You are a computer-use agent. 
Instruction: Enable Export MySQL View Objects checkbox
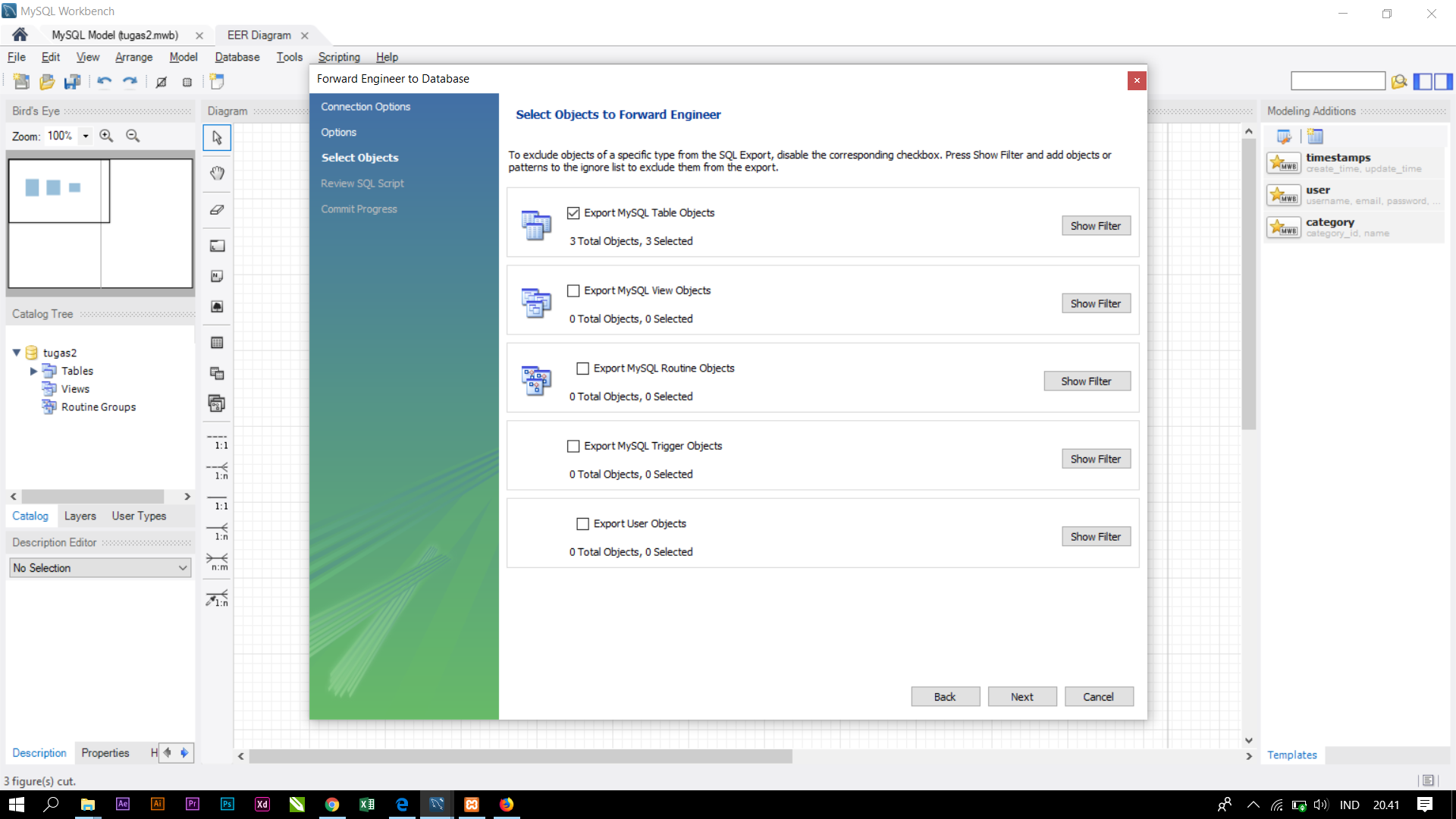tap(573, 290)
